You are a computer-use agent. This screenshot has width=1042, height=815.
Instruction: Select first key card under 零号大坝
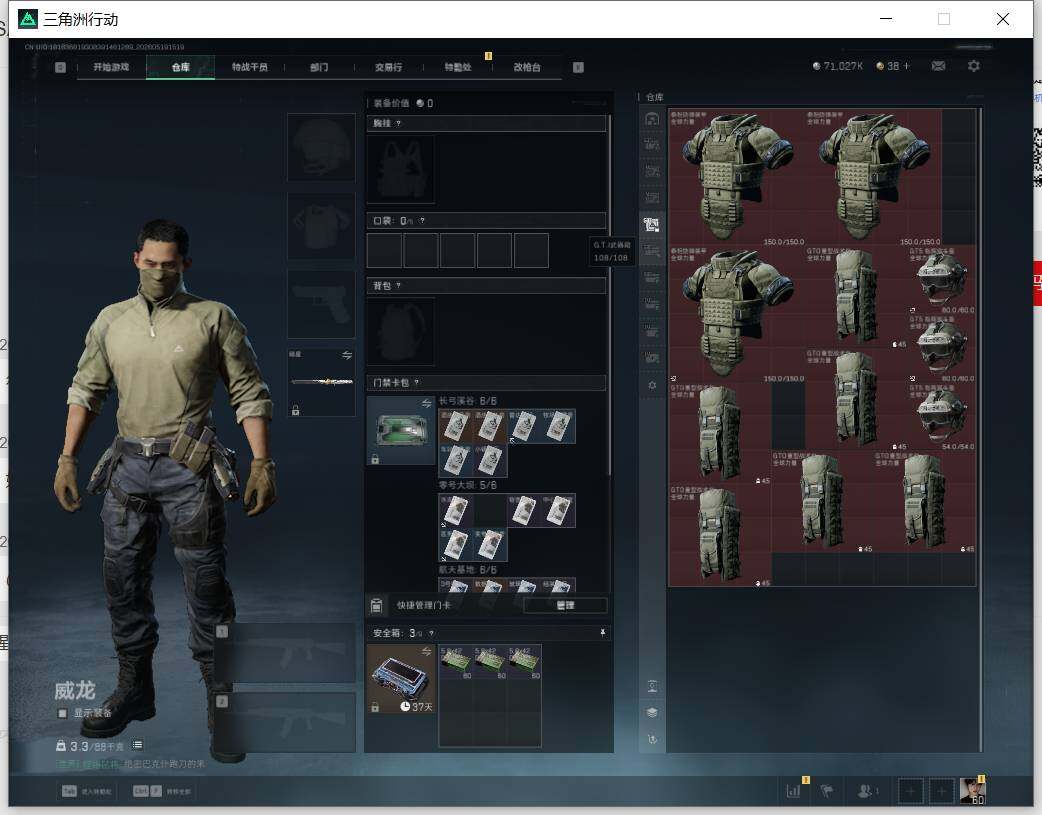point(456,511)
